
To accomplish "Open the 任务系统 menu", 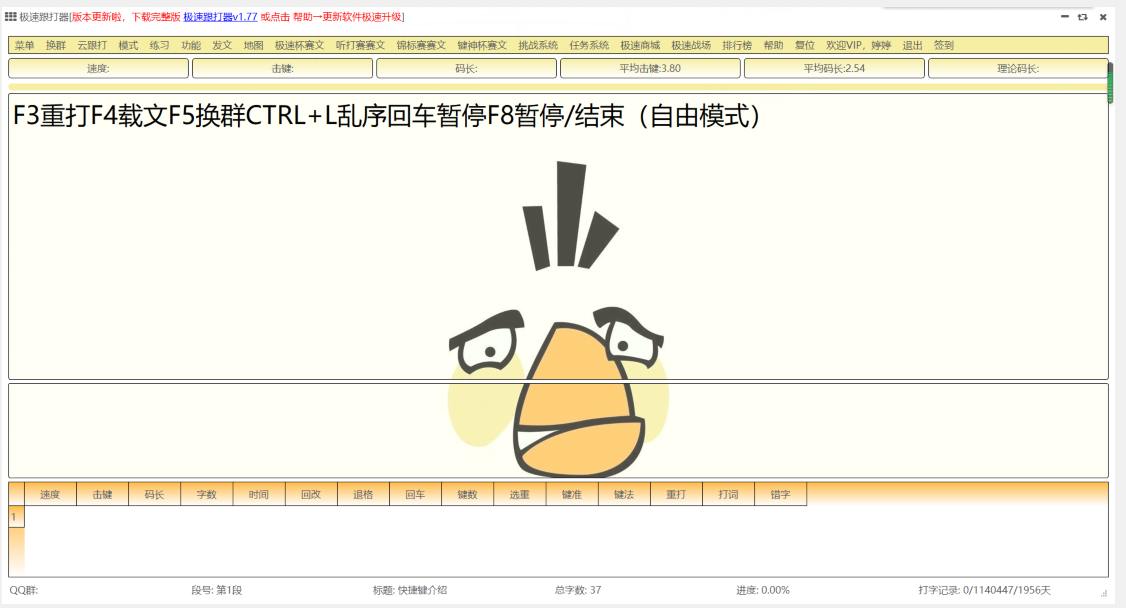I will tap(590, 45).
